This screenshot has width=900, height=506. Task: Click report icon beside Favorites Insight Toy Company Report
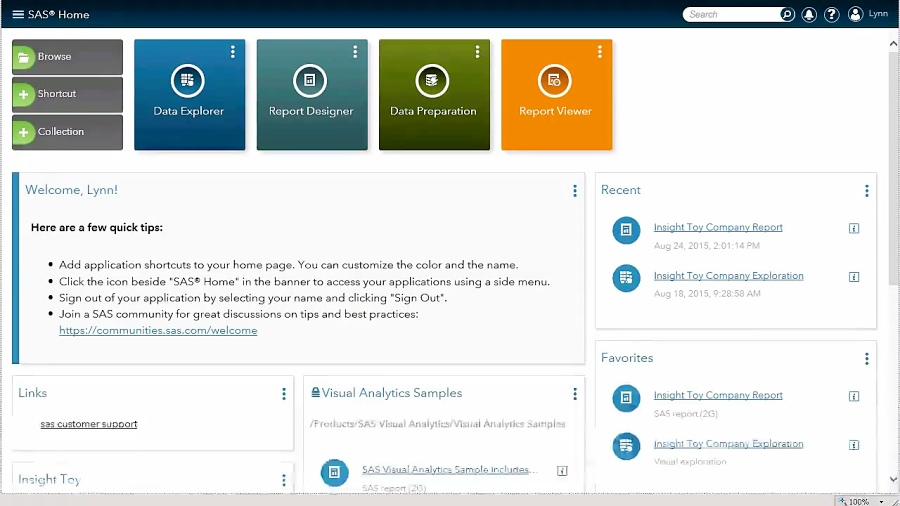coord(626,398)
